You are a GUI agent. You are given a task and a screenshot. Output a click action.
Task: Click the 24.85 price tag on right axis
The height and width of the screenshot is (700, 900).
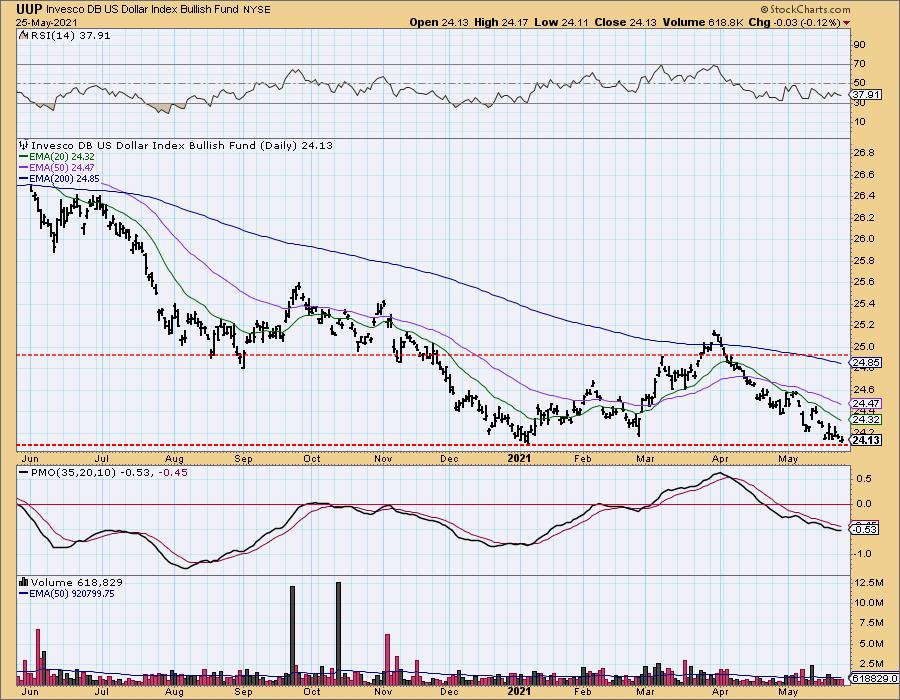(866, 363)
